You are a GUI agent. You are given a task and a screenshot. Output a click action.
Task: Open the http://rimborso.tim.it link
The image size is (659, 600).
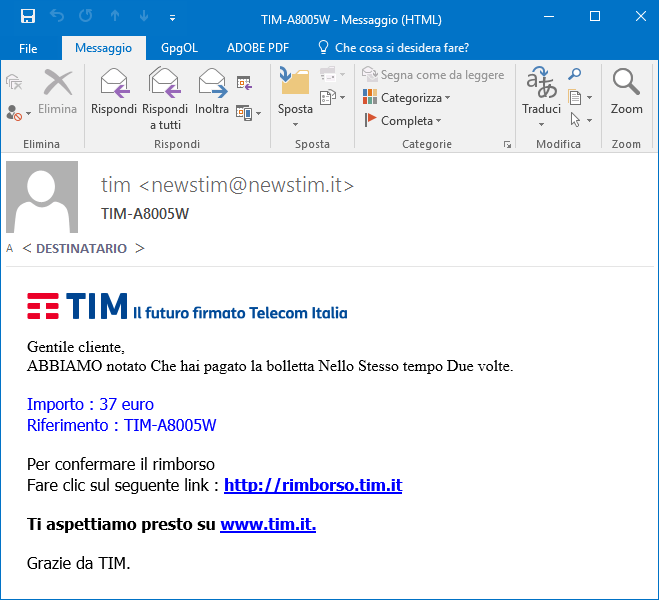313,485
